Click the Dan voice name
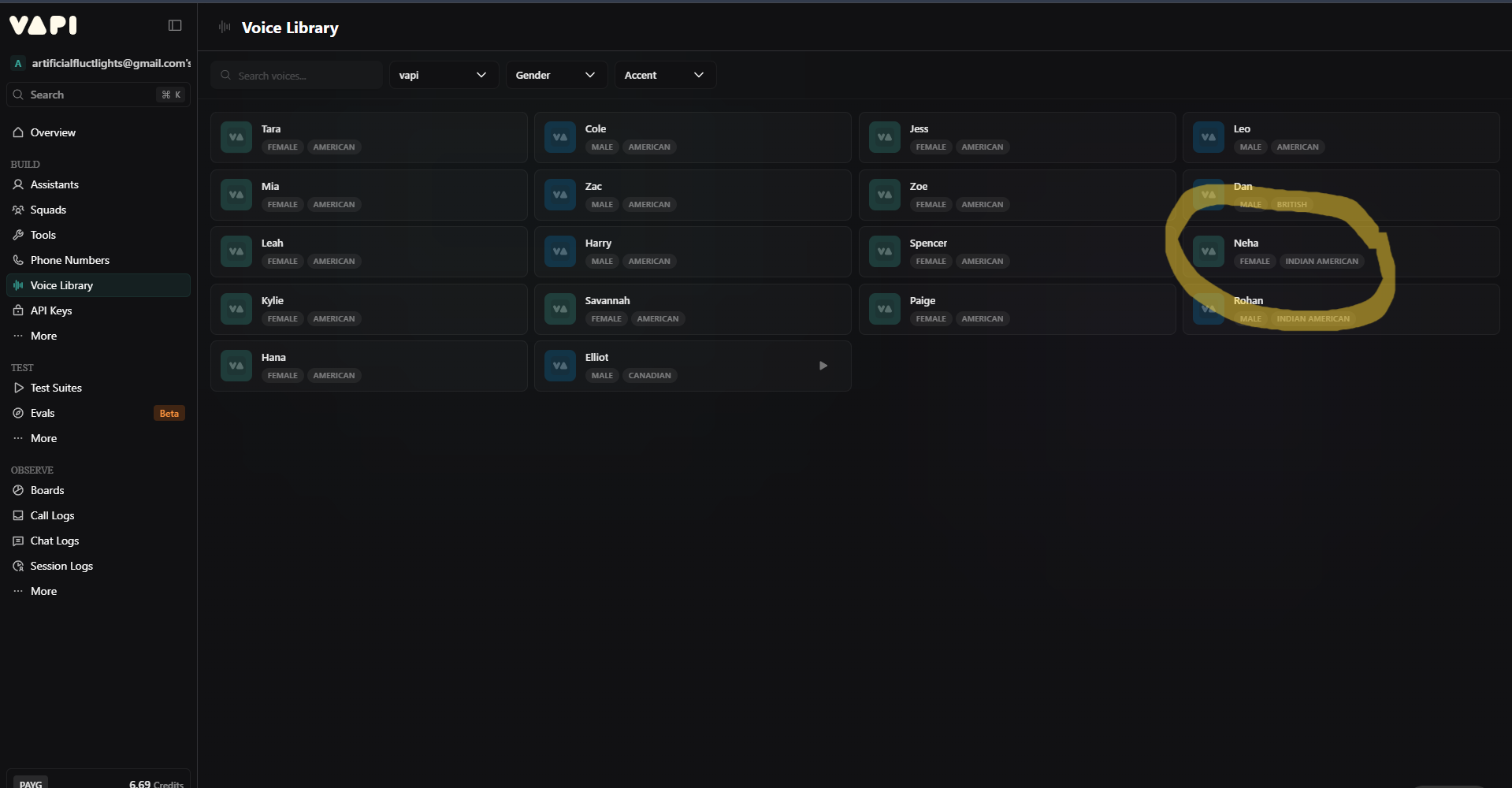1512x788 pixels. tap(1243, 187)
